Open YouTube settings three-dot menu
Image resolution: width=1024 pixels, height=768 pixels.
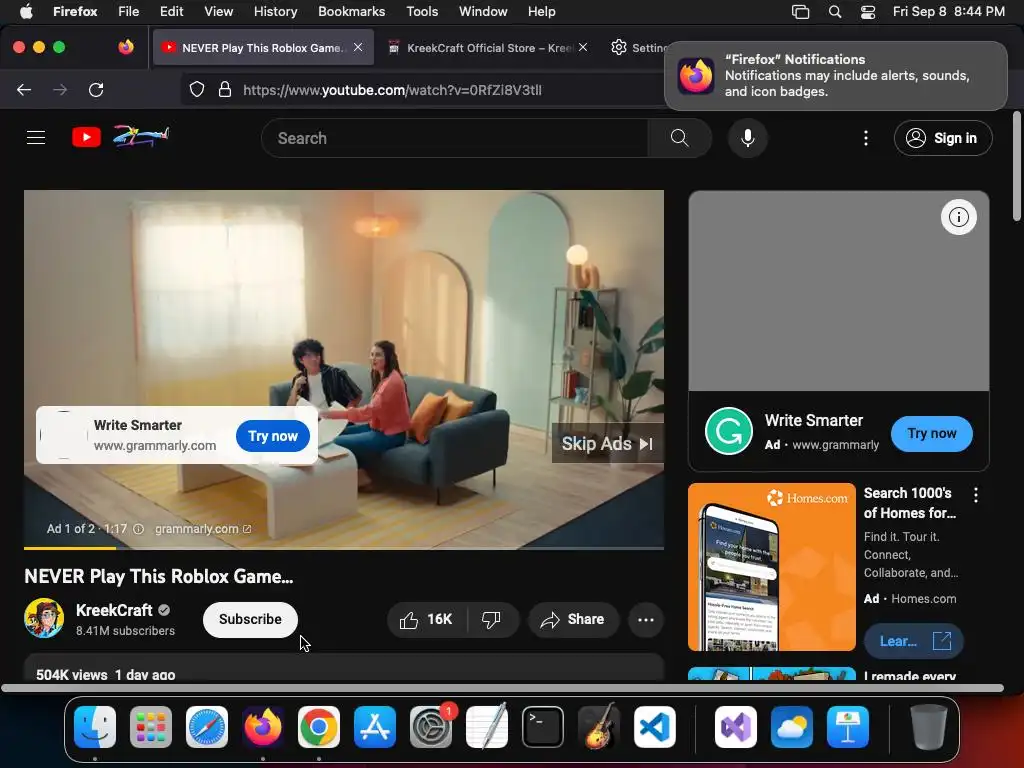tap(866, 138)
